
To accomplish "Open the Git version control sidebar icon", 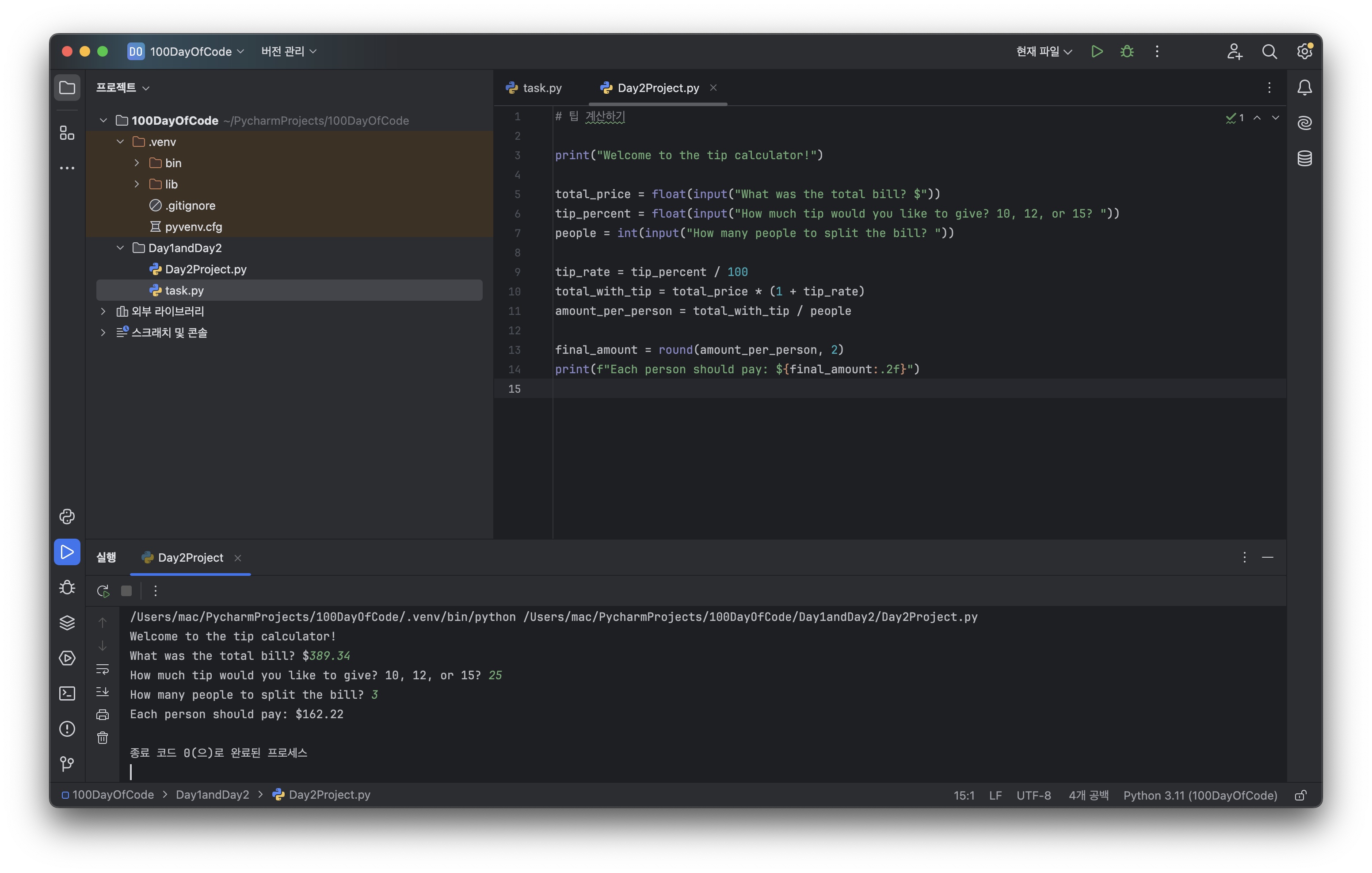I will point(67,763).
